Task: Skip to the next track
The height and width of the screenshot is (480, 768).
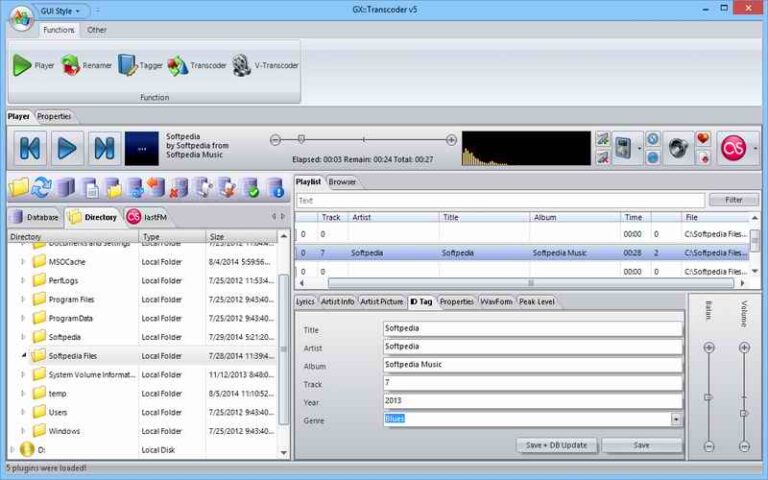Action: point(104,149)
